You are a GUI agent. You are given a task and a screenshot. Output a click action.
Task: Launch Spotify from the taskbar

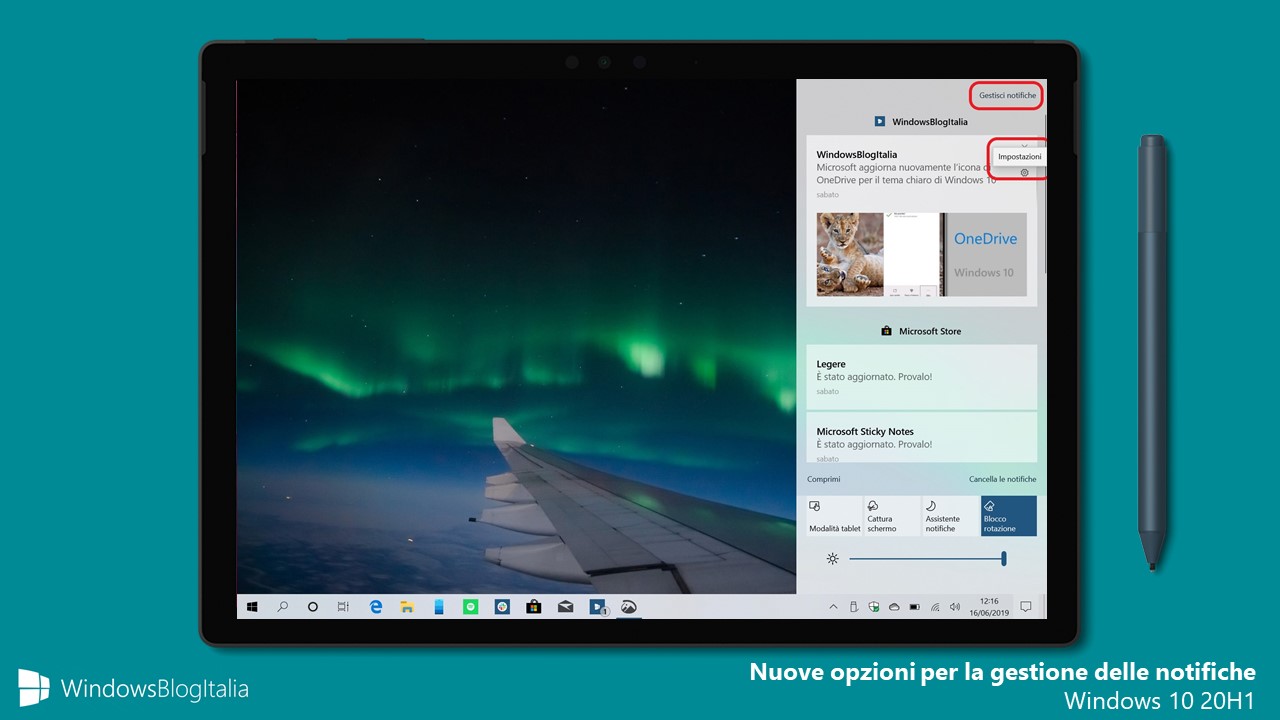pos(470,606)
